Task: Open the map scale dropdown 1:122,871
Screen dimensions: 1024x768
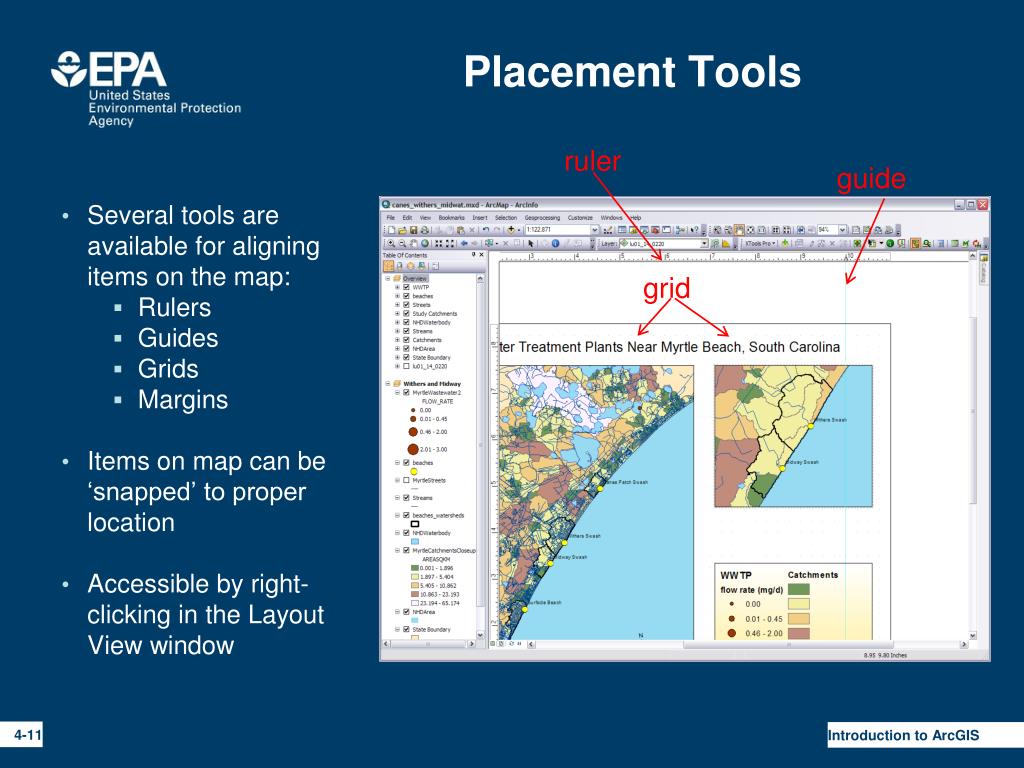Action: [x=595, y=230]
